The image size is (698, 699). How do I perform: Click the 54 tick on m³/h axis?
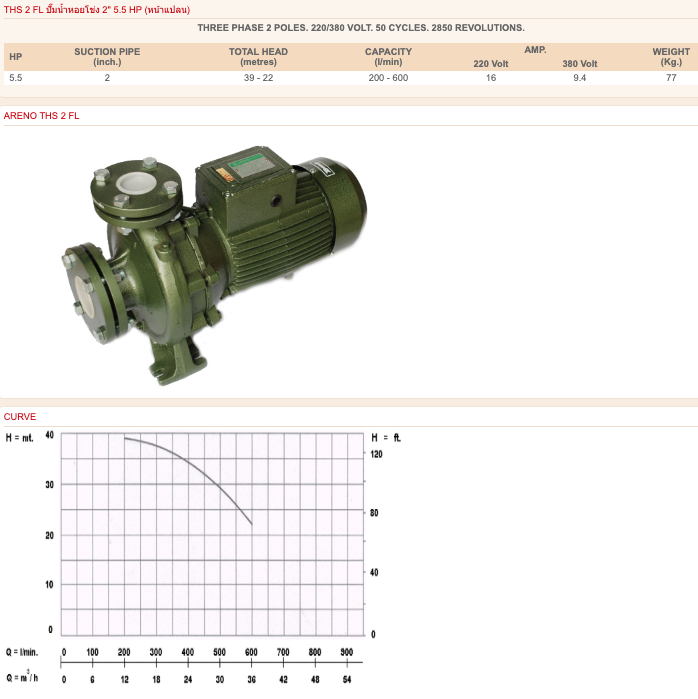[x=347, y=679]
